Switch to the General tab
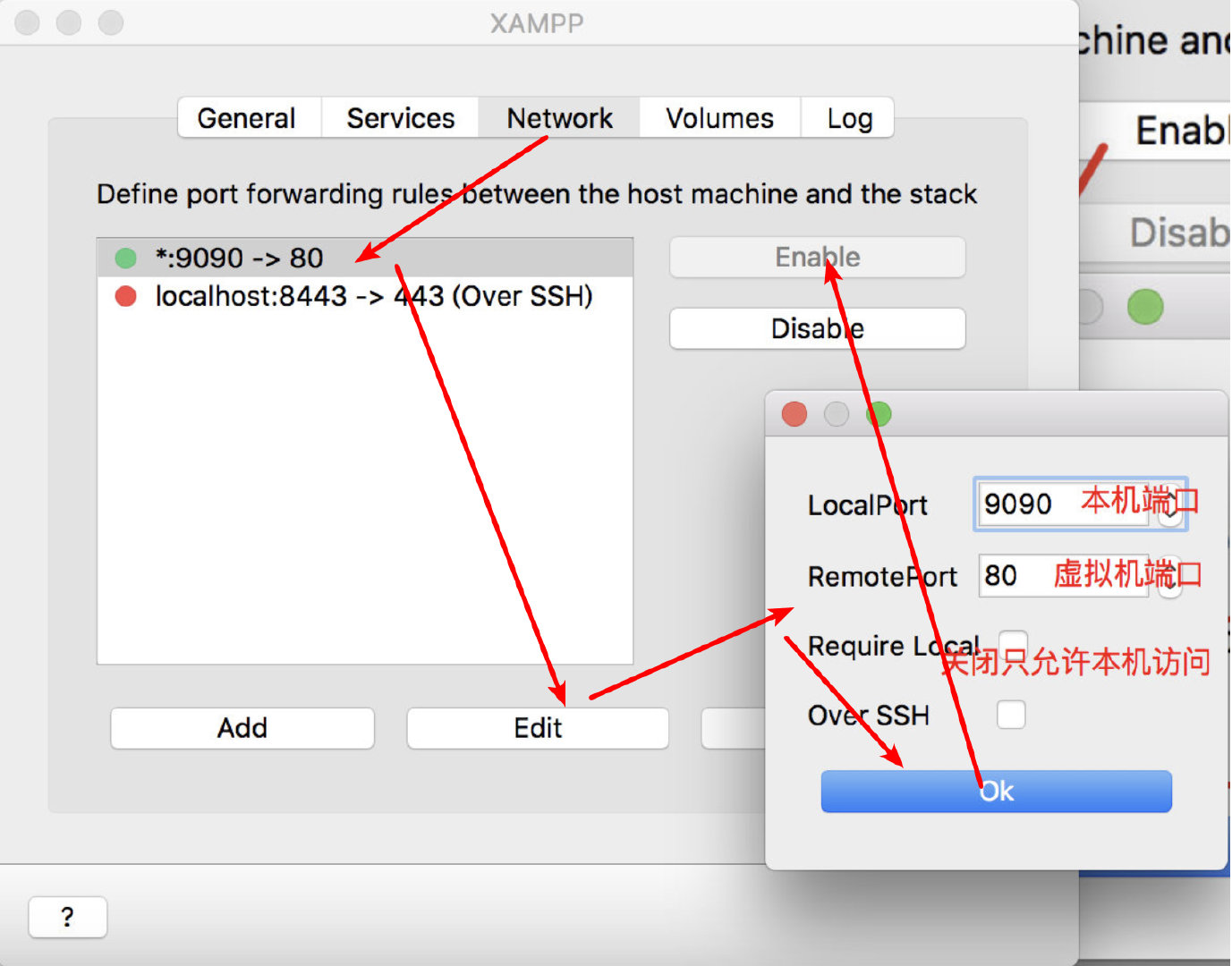The image size is (1232, 966). tap(249, 118)
